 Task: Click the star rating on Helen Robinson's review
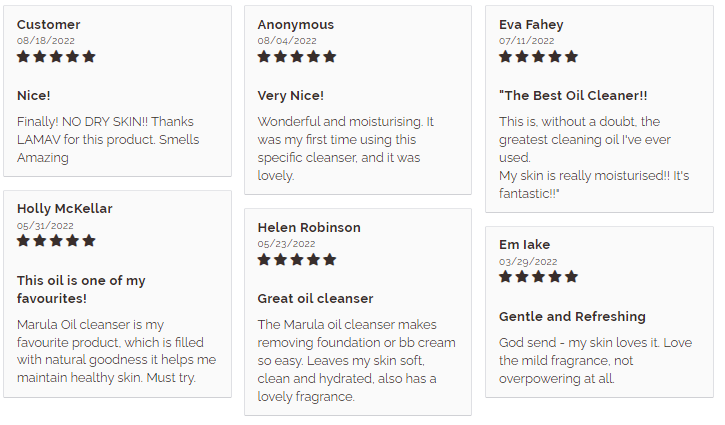pyautogui.click(x=297, y=259)
